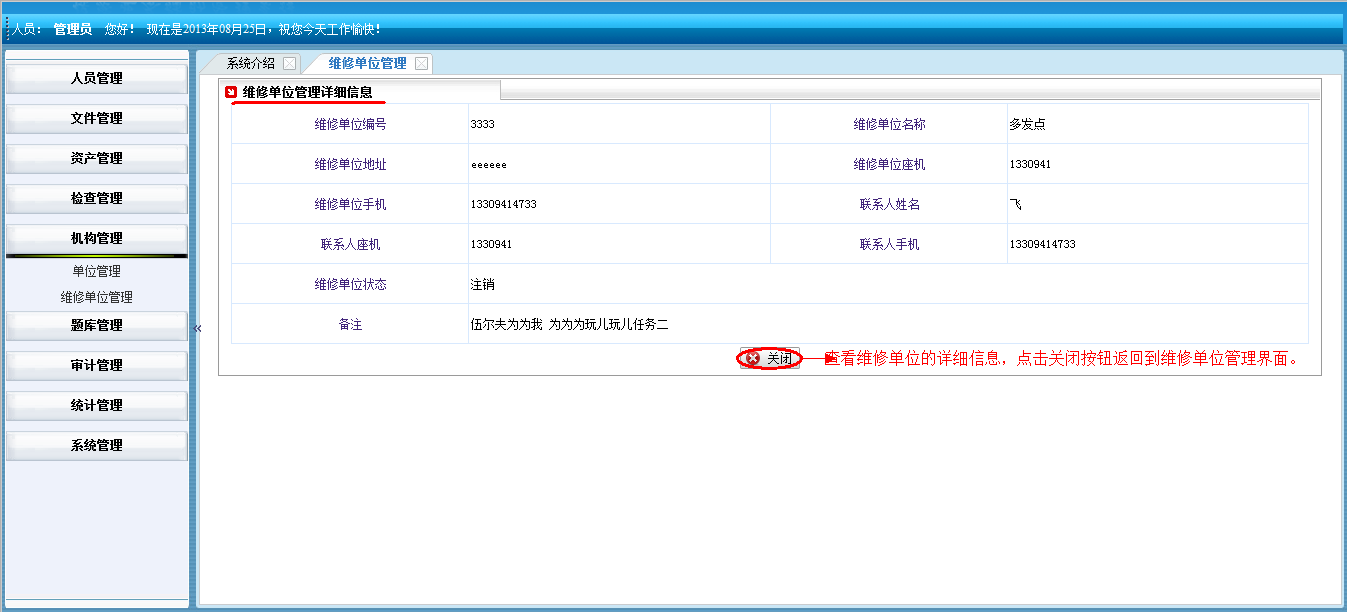Click the 联系人座机 value 1330941
This screenshot has height=612, width=1347.
click(491, 244)
